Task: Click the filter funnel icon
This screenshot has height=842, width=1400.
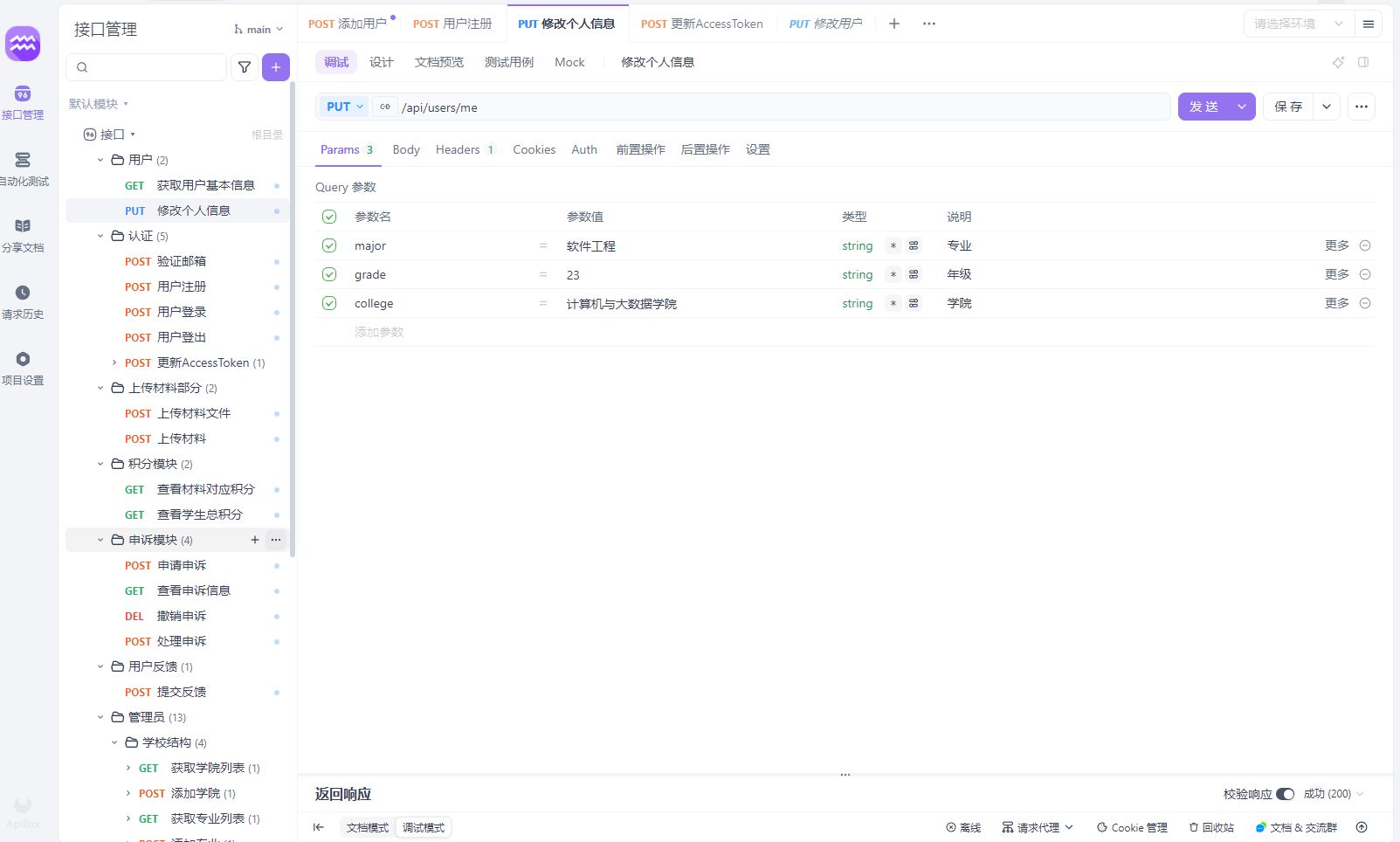Action: (x=245, y=67)
